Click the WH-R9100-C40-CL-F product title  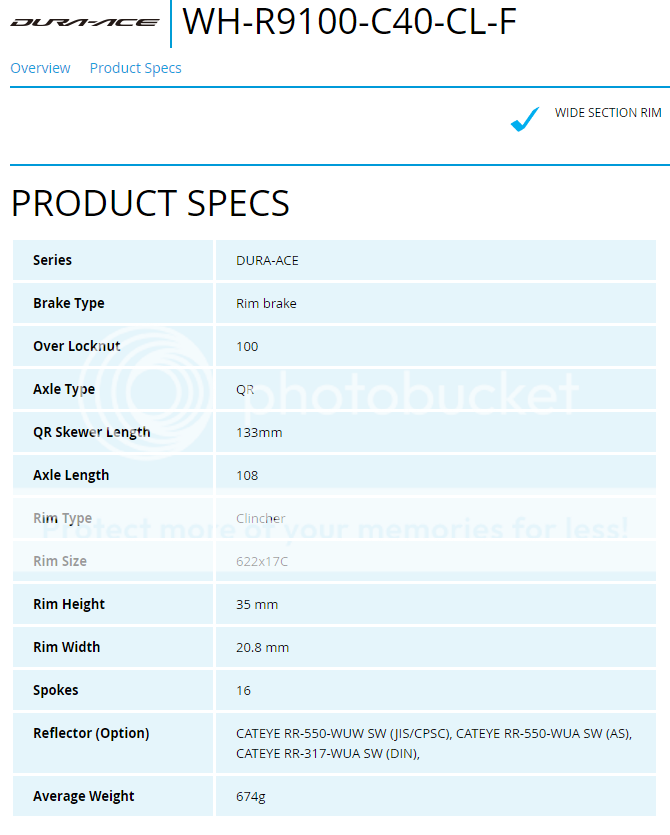350,22
